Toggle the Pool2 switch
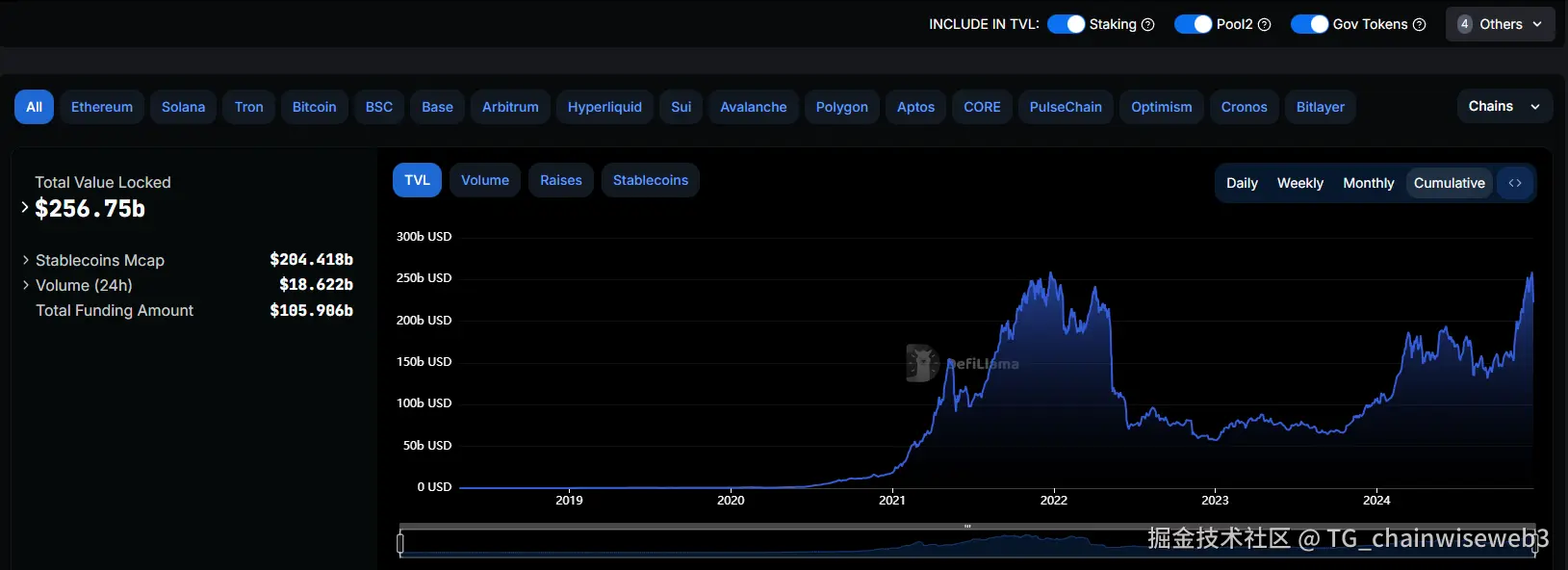Screen dimensions: 1568x570 tap(1193, 24)
